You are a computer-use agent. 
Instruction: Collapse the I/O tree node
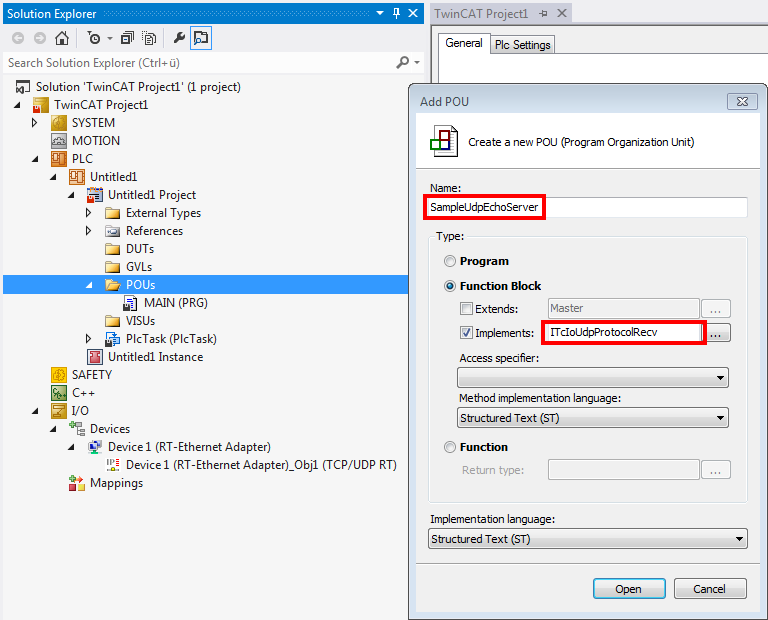point(35,411)
